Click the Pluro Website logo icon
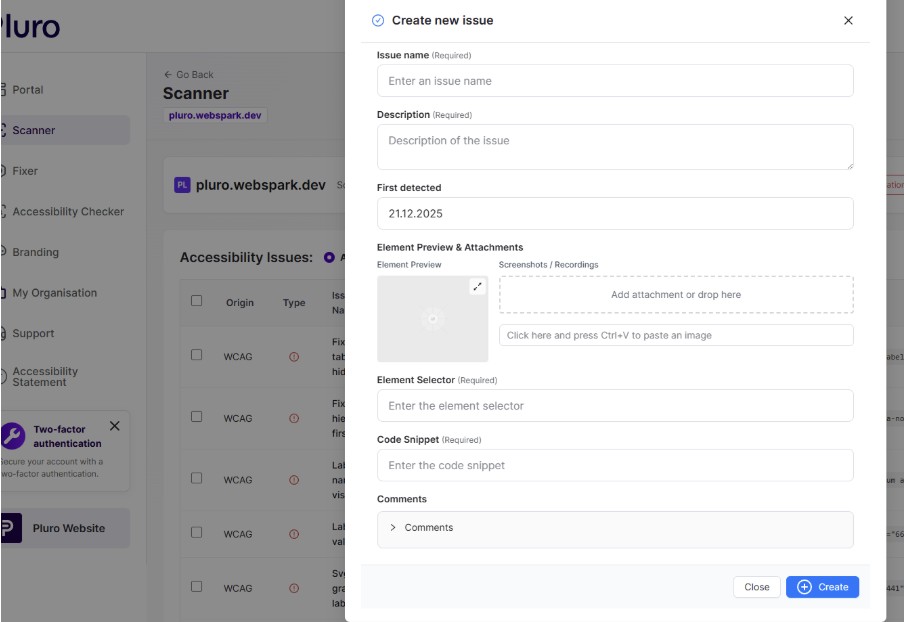 click(11, 528)
